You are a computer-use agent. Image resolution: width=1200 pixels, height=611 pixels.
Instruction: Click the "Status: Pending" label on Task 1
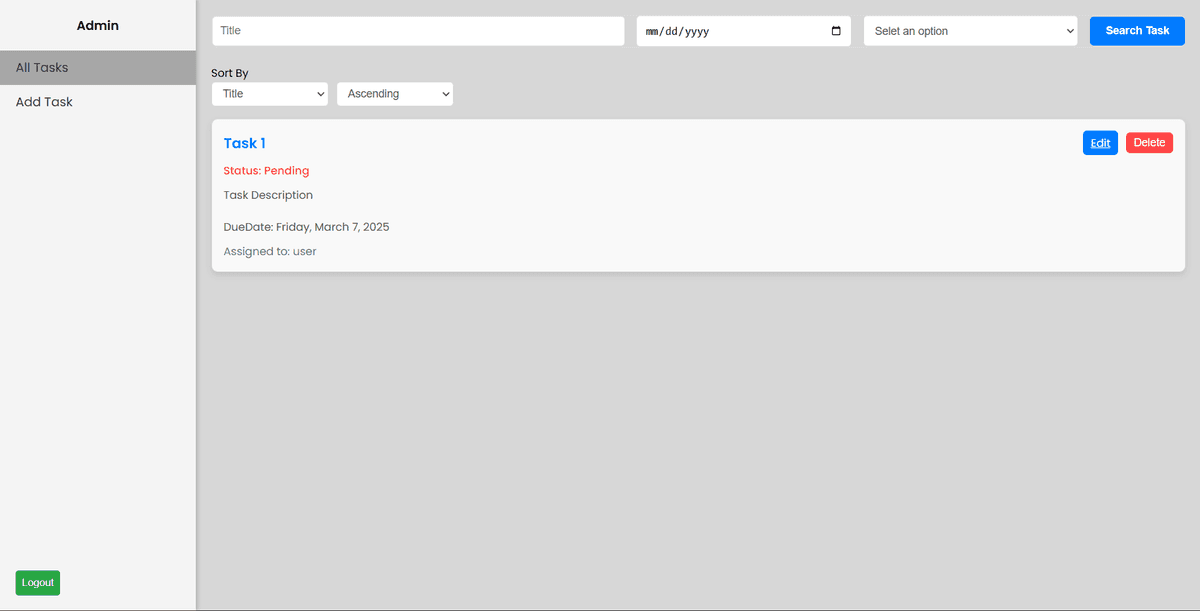(266, 170)
